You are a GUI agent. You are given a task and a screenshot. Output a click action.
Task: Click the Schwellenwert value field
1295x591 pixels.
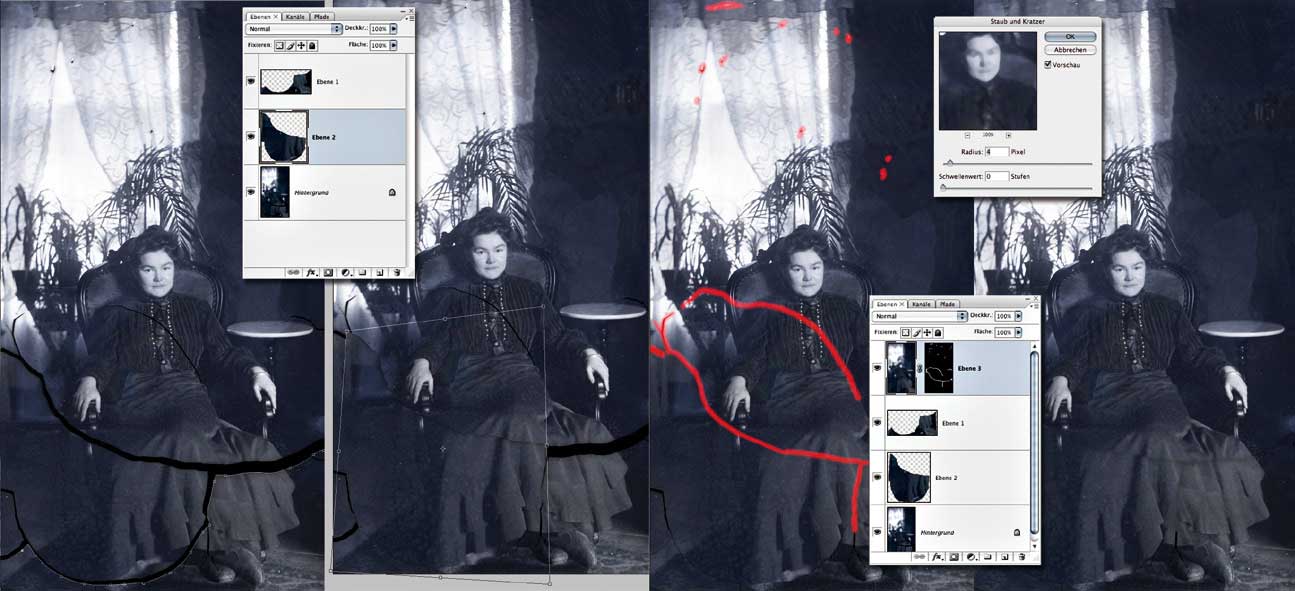pos(996,176)
